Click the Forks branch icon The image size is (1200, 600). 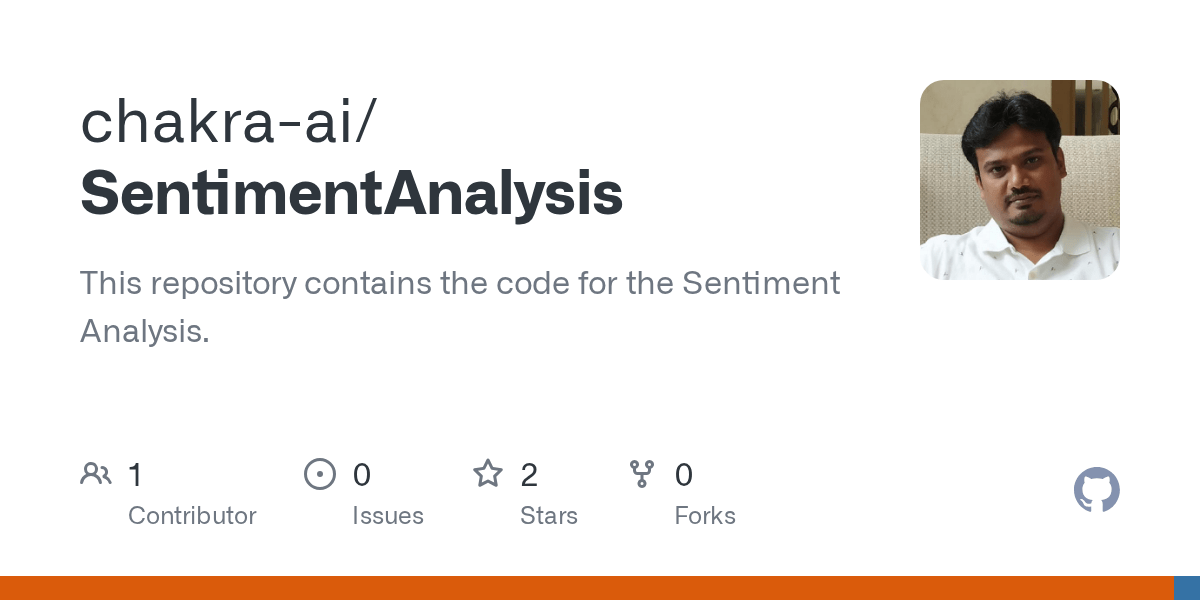coord(642,474)
